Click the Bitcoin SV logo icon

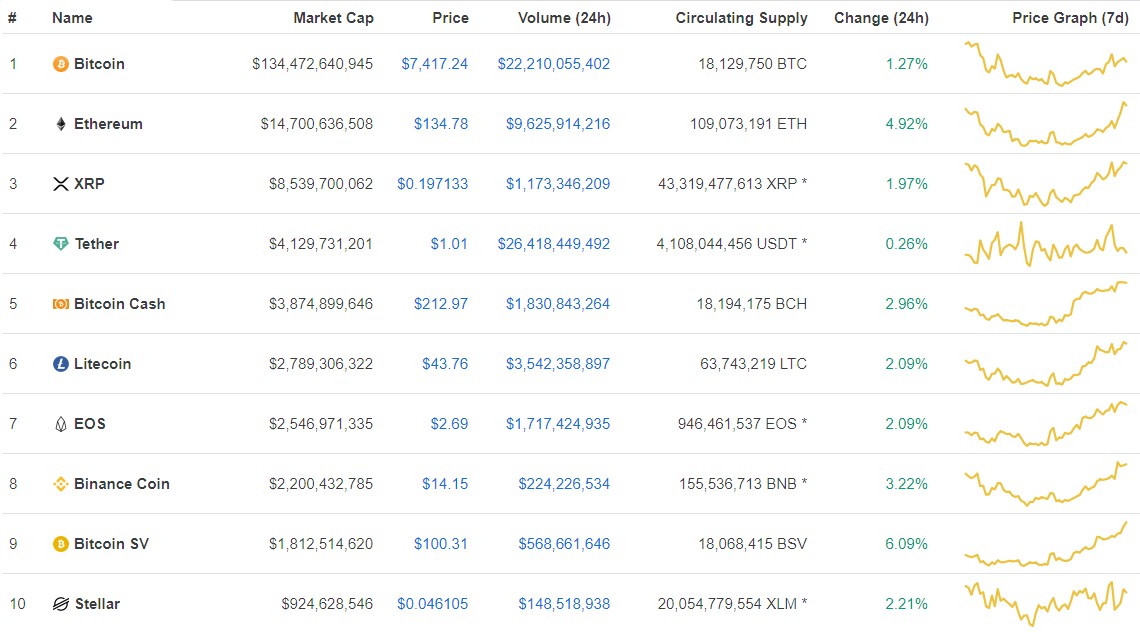click(61, 544)
